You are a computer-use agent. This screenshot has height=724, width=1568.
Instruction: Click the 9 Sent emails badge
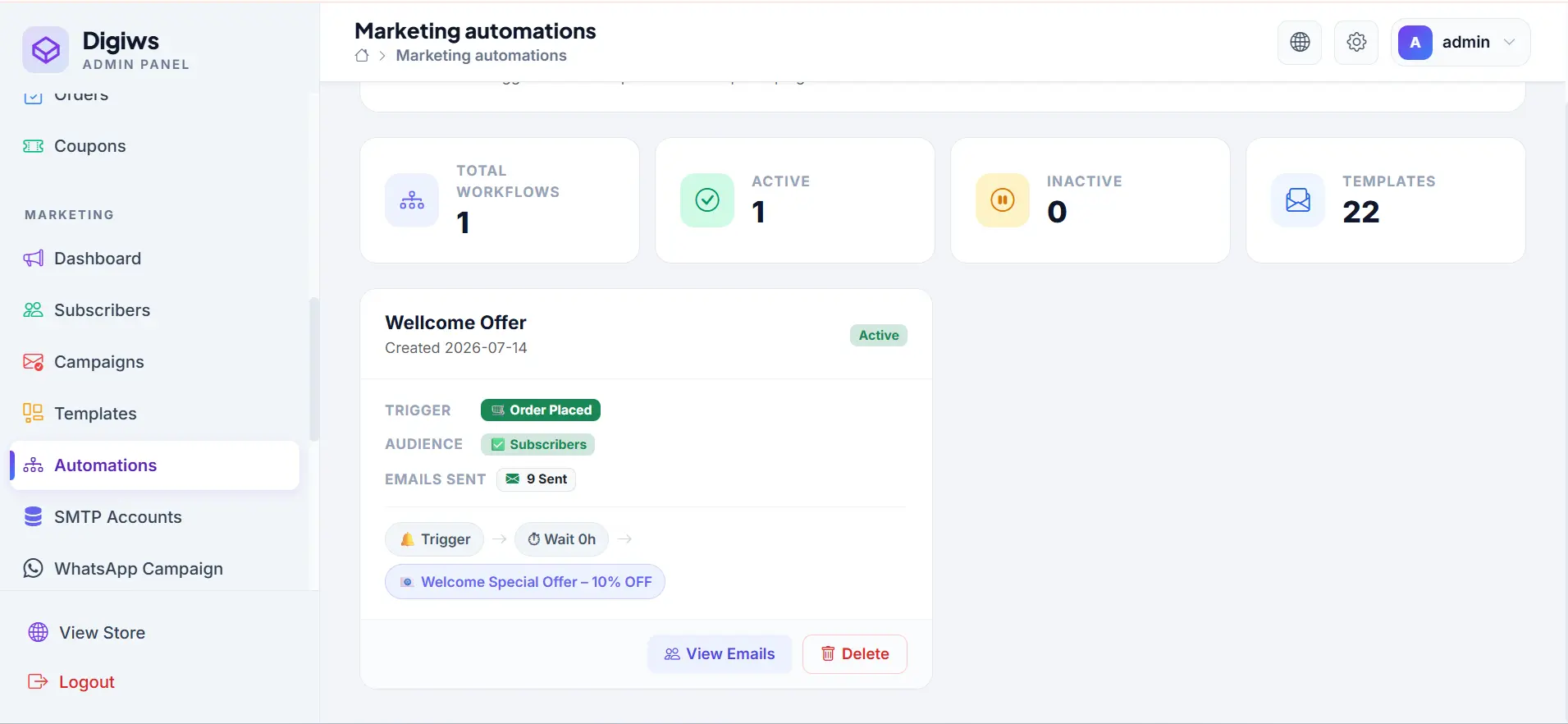536,479
